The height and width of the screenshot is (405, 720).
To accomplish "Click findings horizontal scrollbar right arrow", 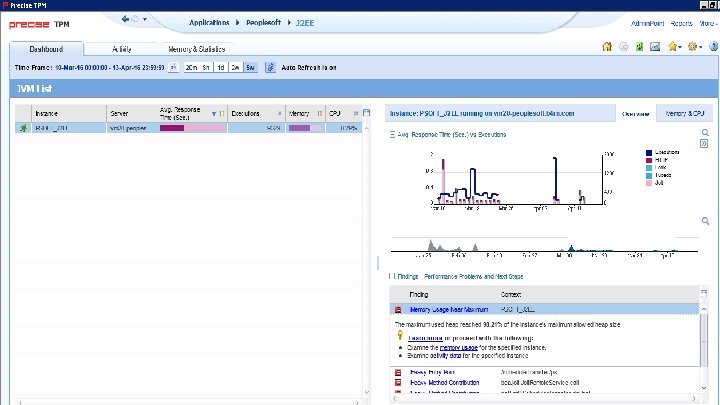I will [x=694, y=399].
